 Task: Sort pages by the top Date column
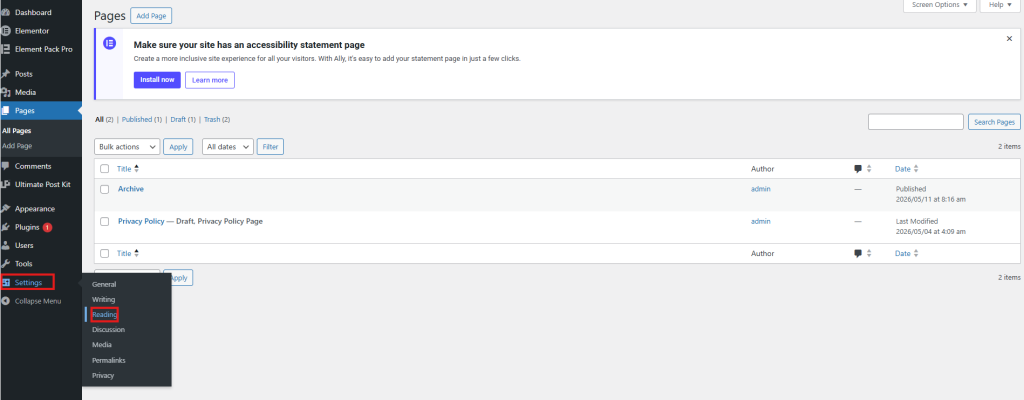(x=906, y=169)
